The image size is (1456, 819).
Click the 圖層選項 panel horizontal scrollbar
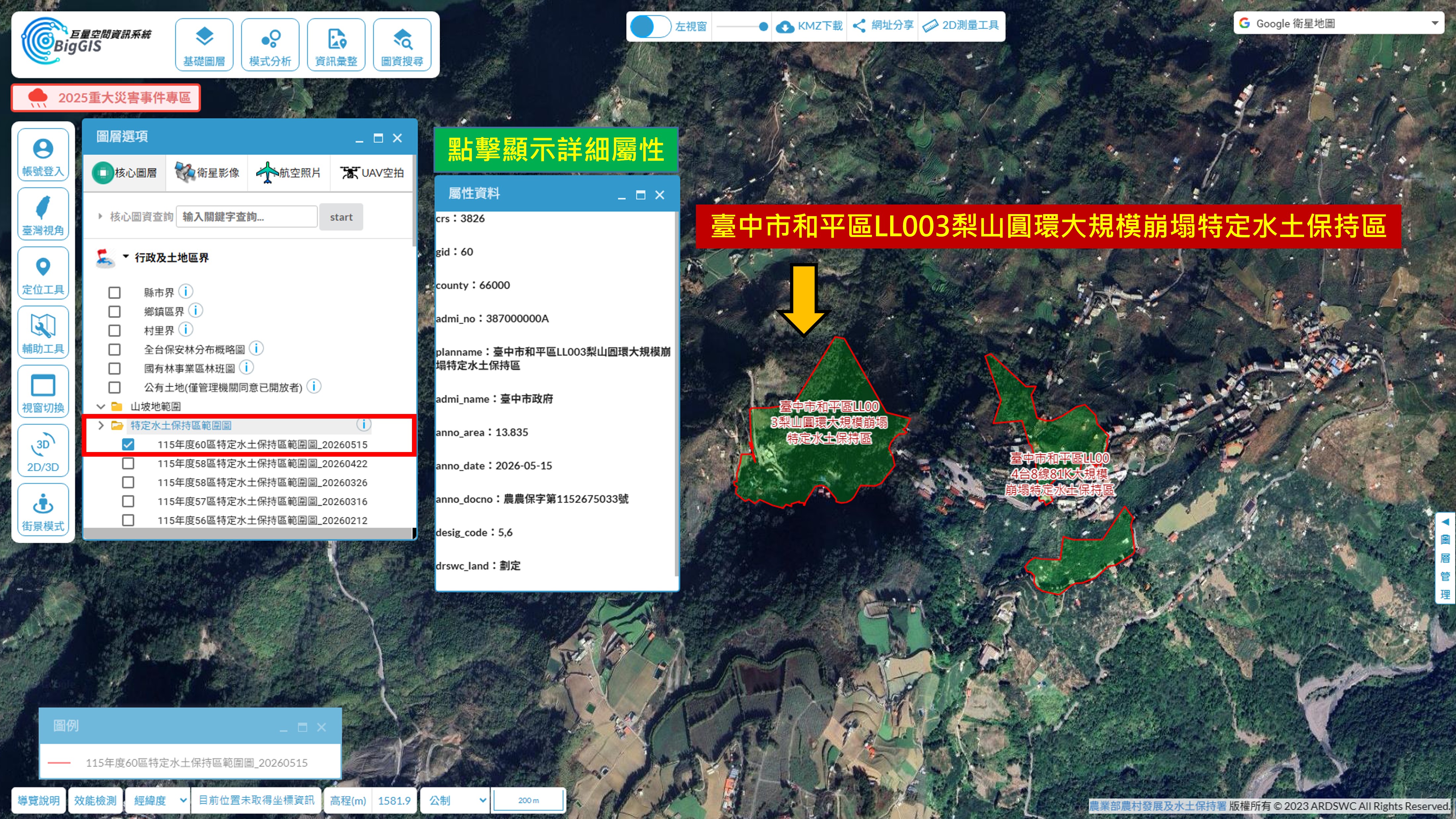pos(248,533)
